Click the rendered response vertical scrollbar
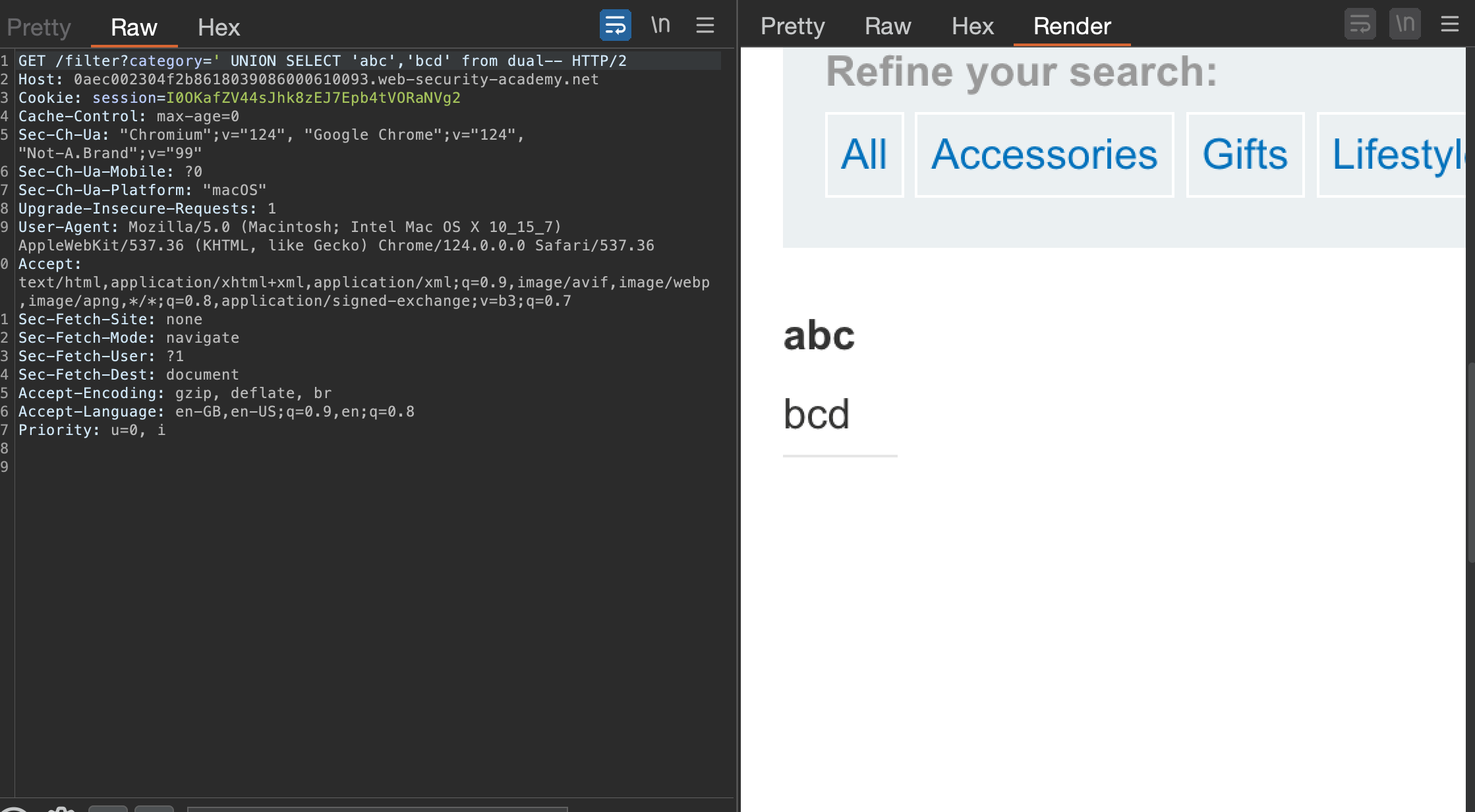1475x812 pixels. (1470, 461)
